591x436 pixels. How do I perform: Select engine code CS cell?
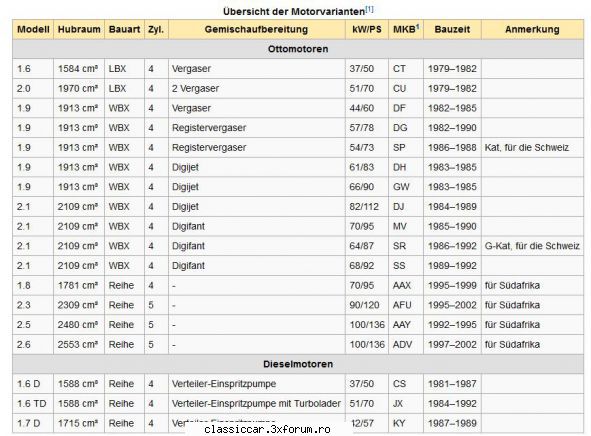point(406,384)
